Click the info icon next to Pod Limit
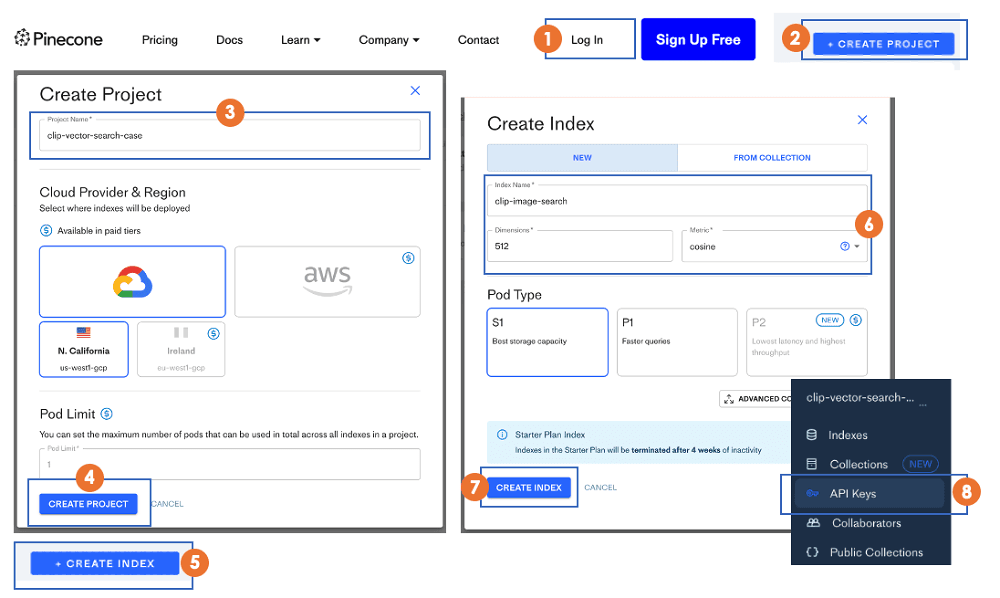The width and height of the screenshot is (1000, 598). [x=107, y=413]
